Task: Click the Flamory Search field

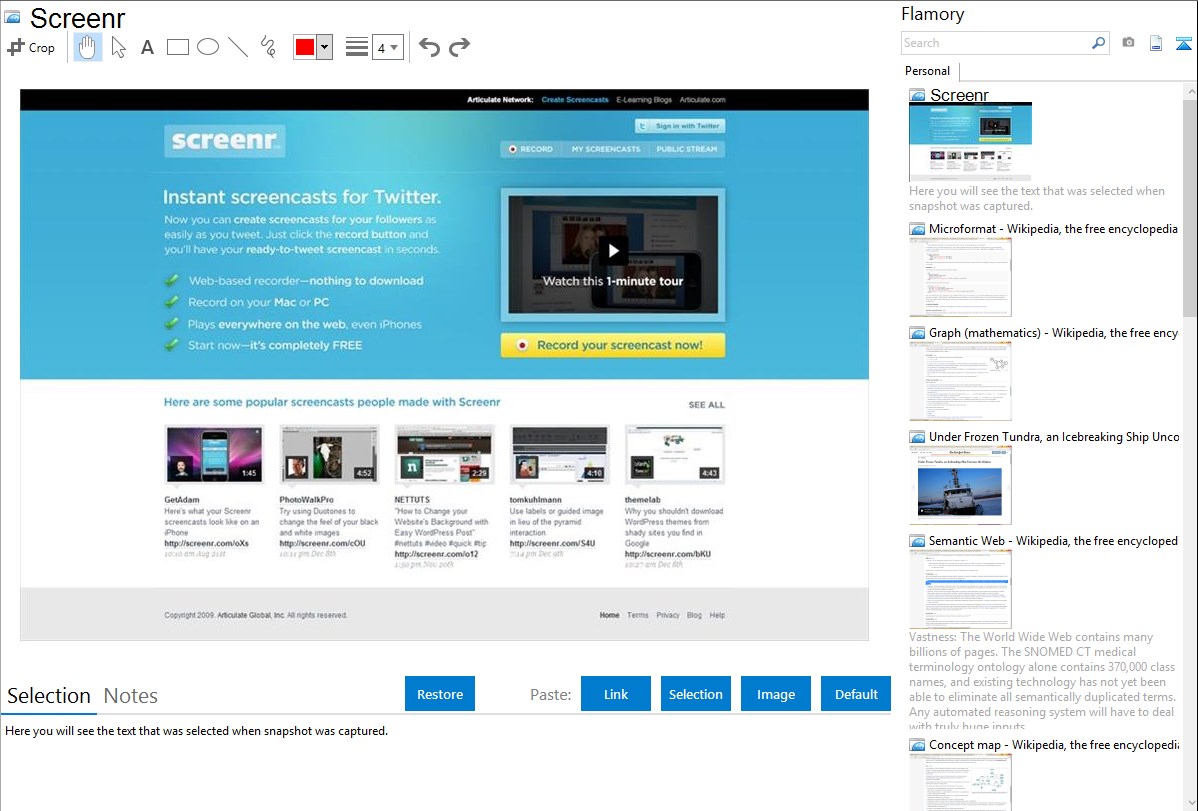Action: (x=996, y=43)
